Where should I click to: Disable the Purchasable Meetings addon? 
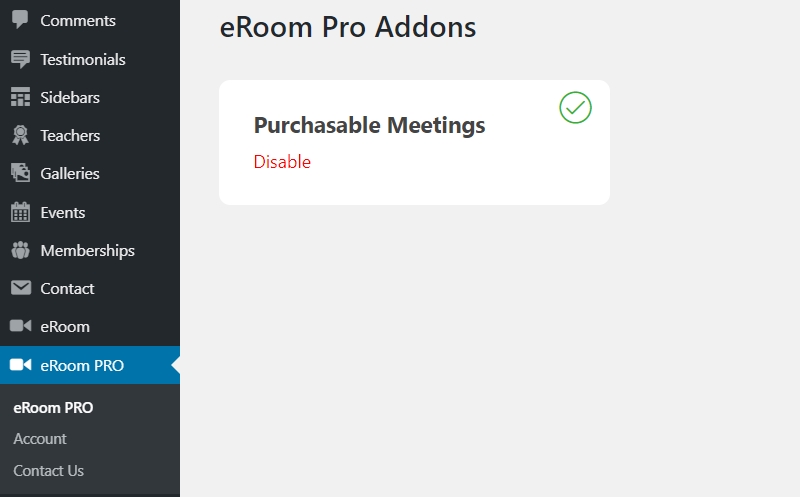(x=282, y=162)
